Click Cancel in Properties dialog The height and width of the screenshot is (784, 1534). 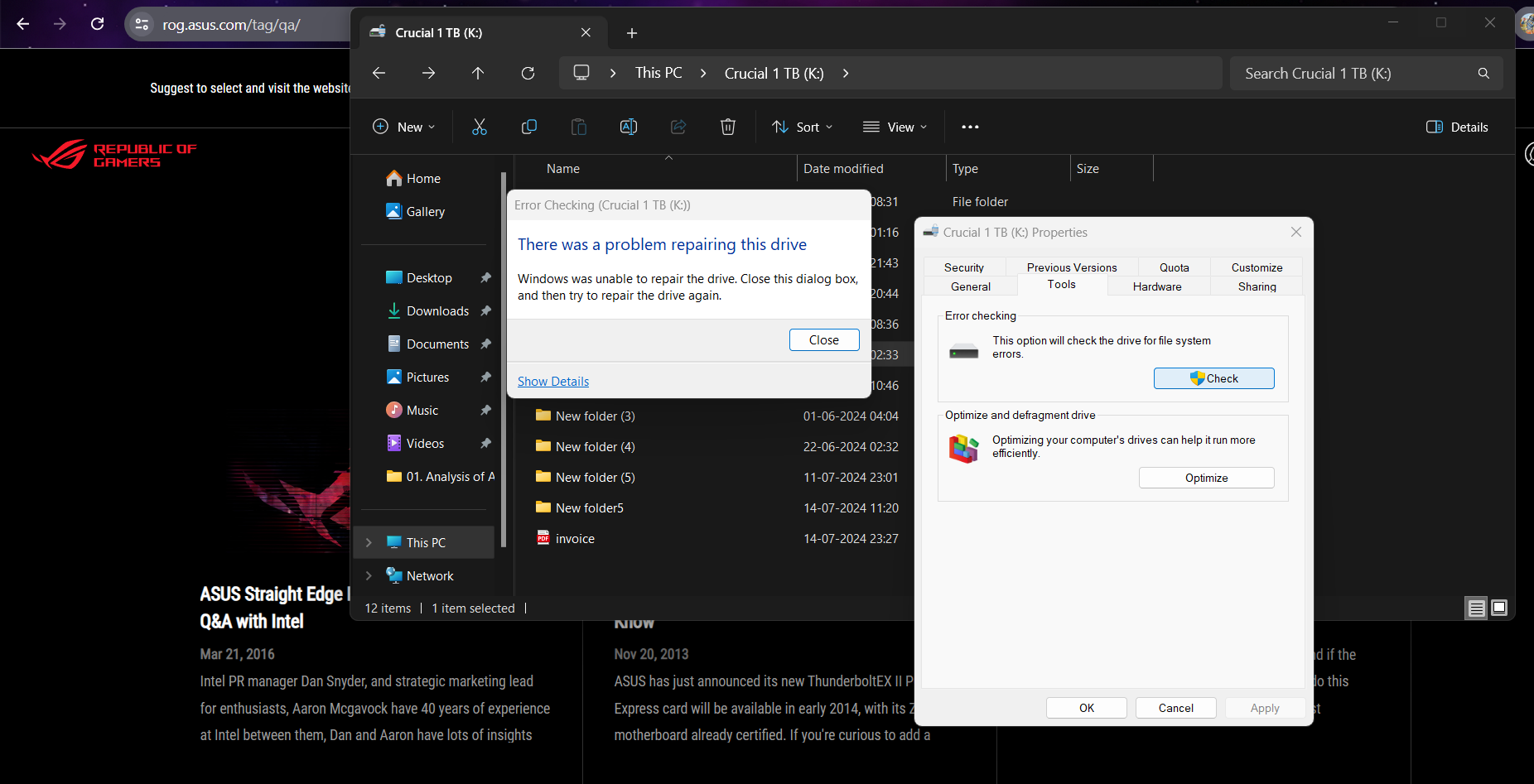tap(1176, 708)
